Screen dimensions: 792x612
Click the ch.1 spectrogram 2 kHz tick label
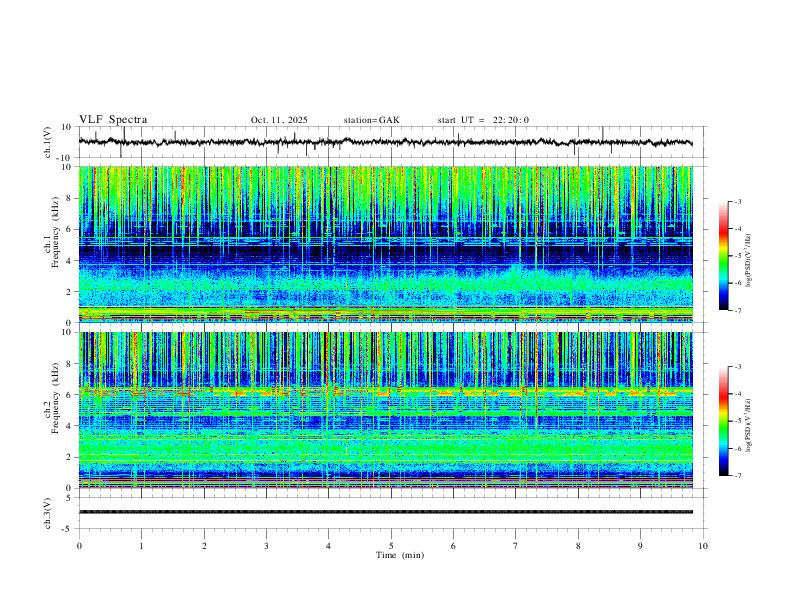[x=69, y=292]
